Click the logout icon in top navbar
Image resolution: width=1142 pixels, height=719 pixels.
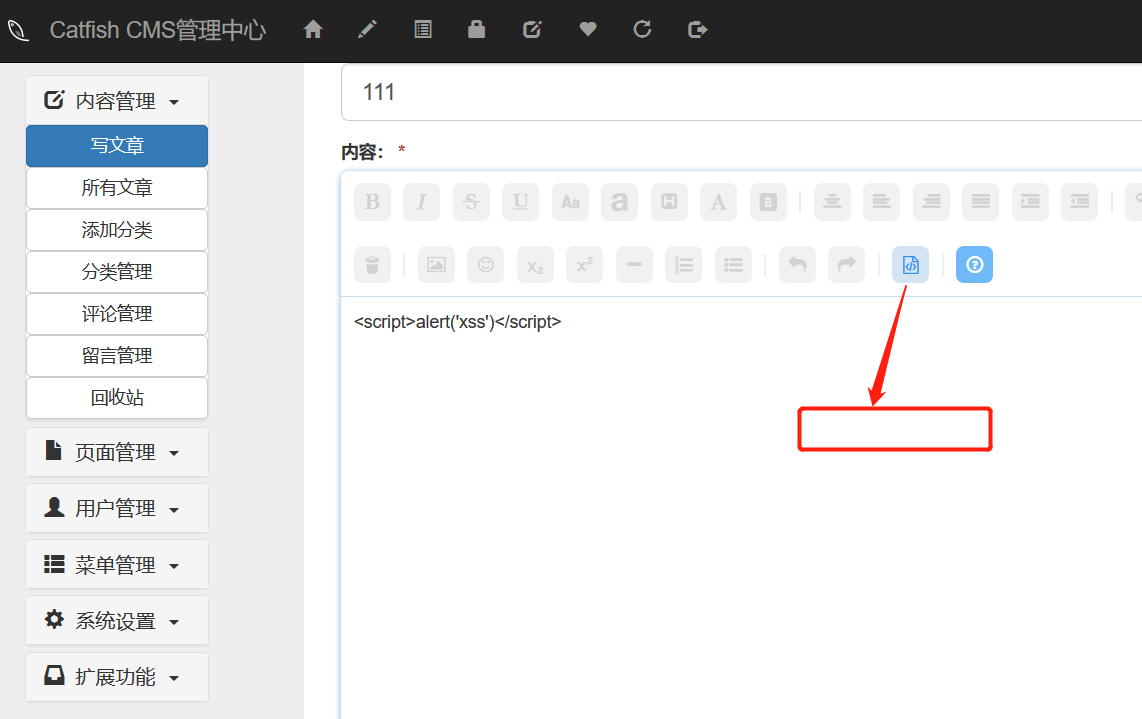[698, 29]
